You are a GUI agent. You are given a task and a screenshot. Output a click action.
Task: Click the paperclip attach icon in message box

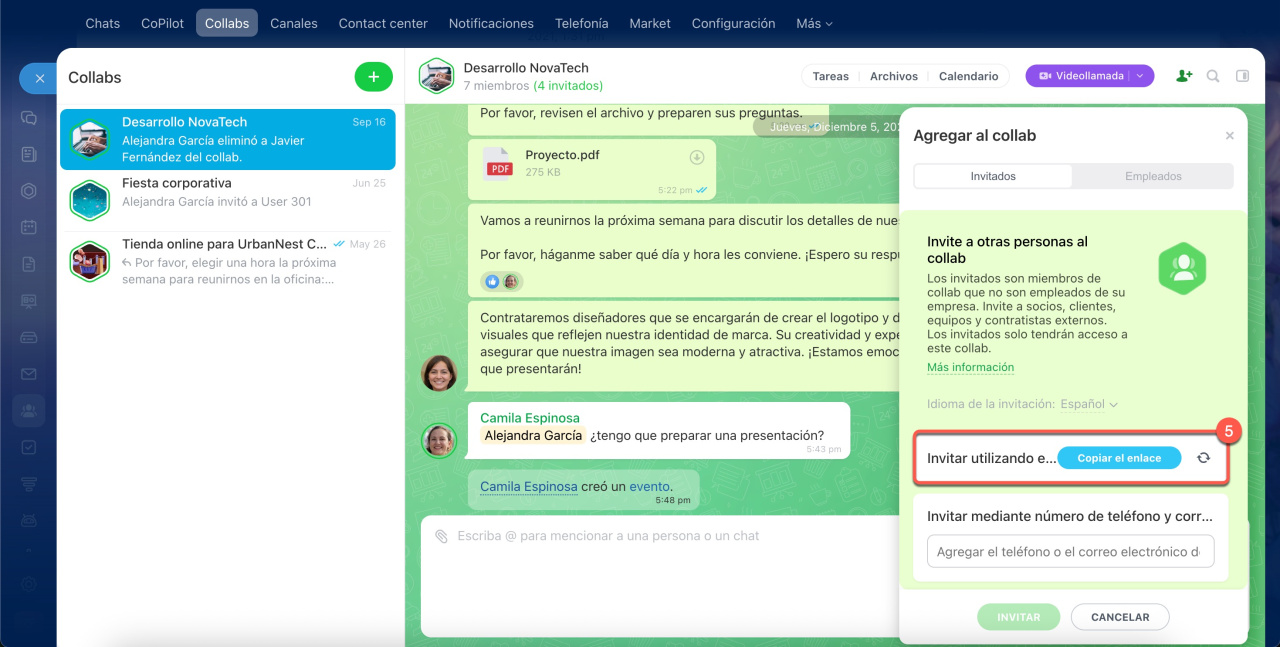click(441, 537)
